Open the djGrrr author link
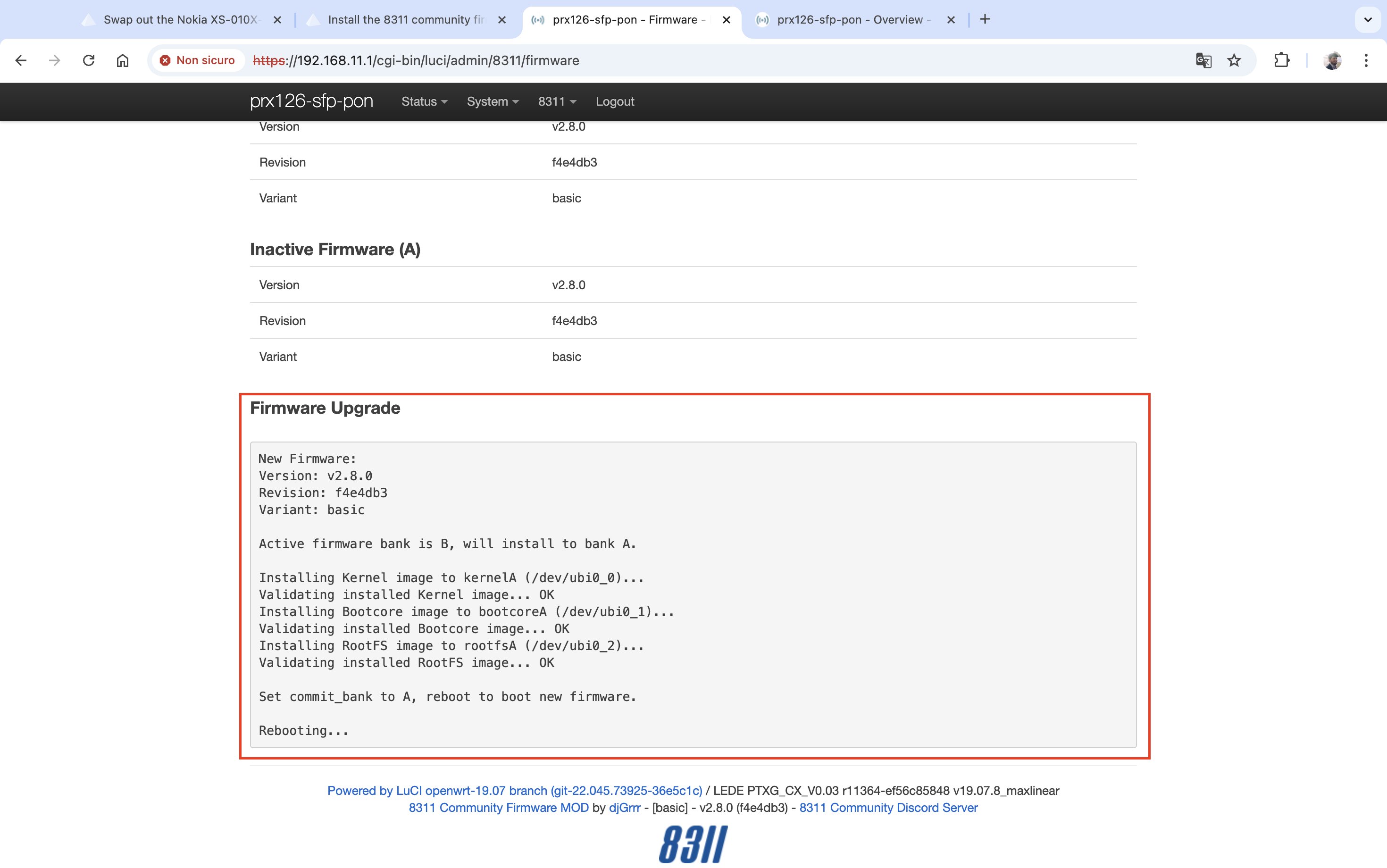Screen dimensions: 1387x868 pos(624,808)
